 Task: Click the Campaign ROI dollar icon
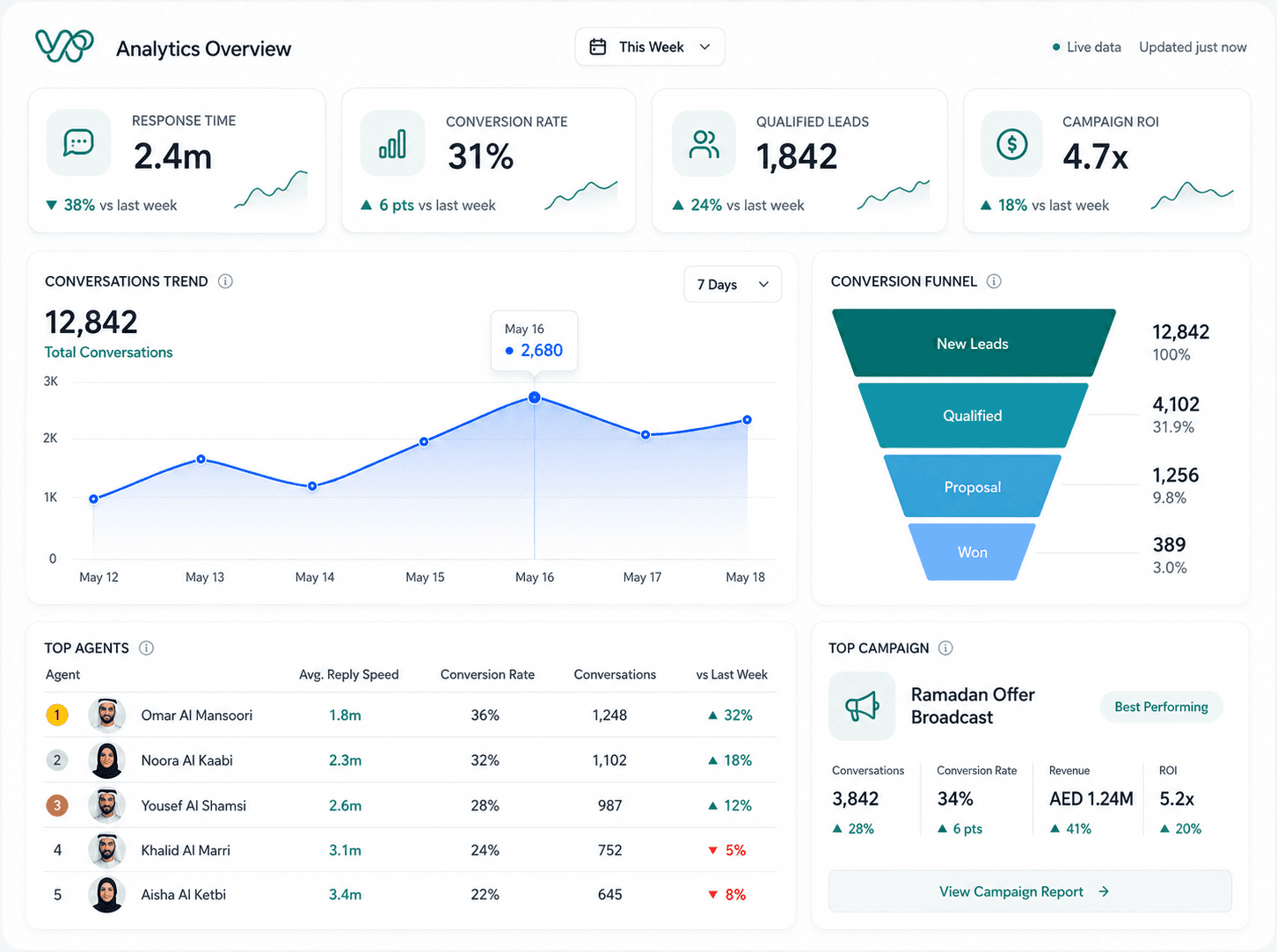pyautogui.click(x=1012, y=143)
